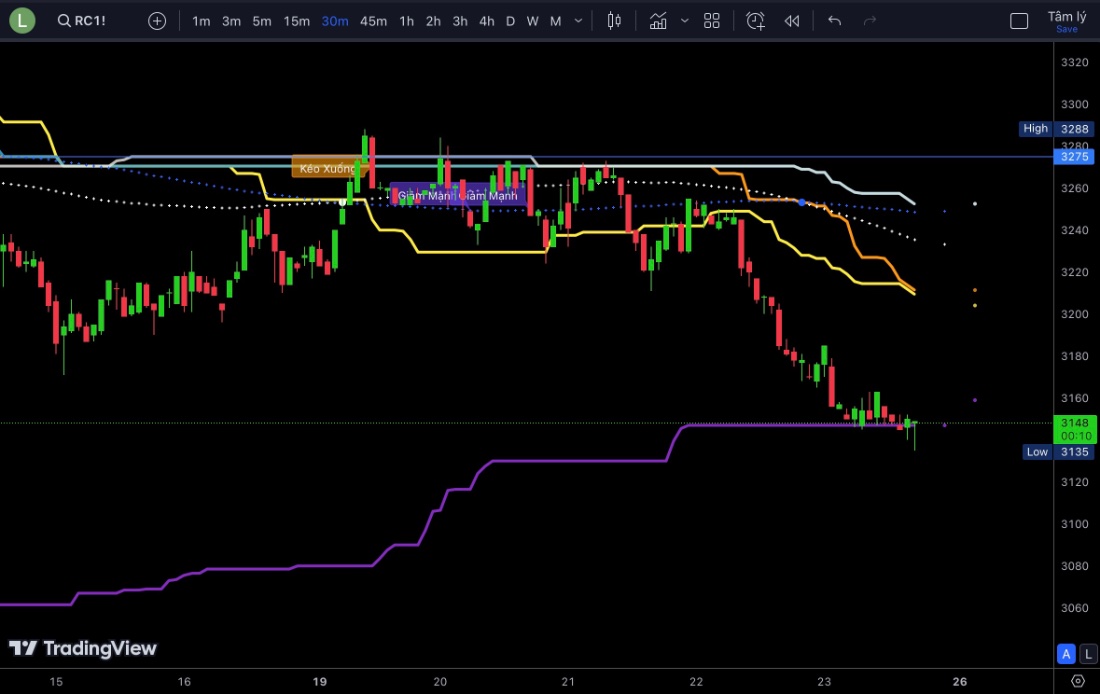The width and height of the screenshot is (1100, 694).
Task: Expand the timeframe interval dropdown arrow
Action: [x=578, y=21]
